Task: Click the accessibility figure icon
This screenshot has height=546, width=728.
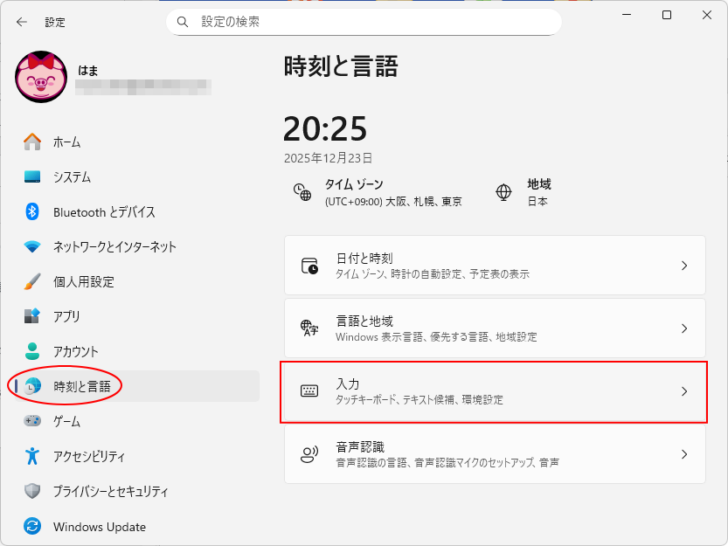Action: pos(32,456)
